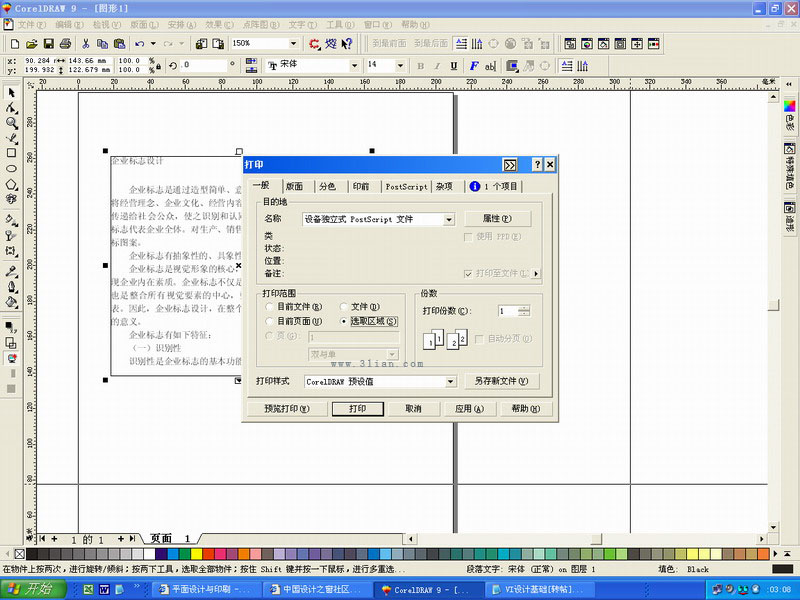Open the font name 宋体 dropdown
This screenshot has width=800, height=600.
(354, 66)
